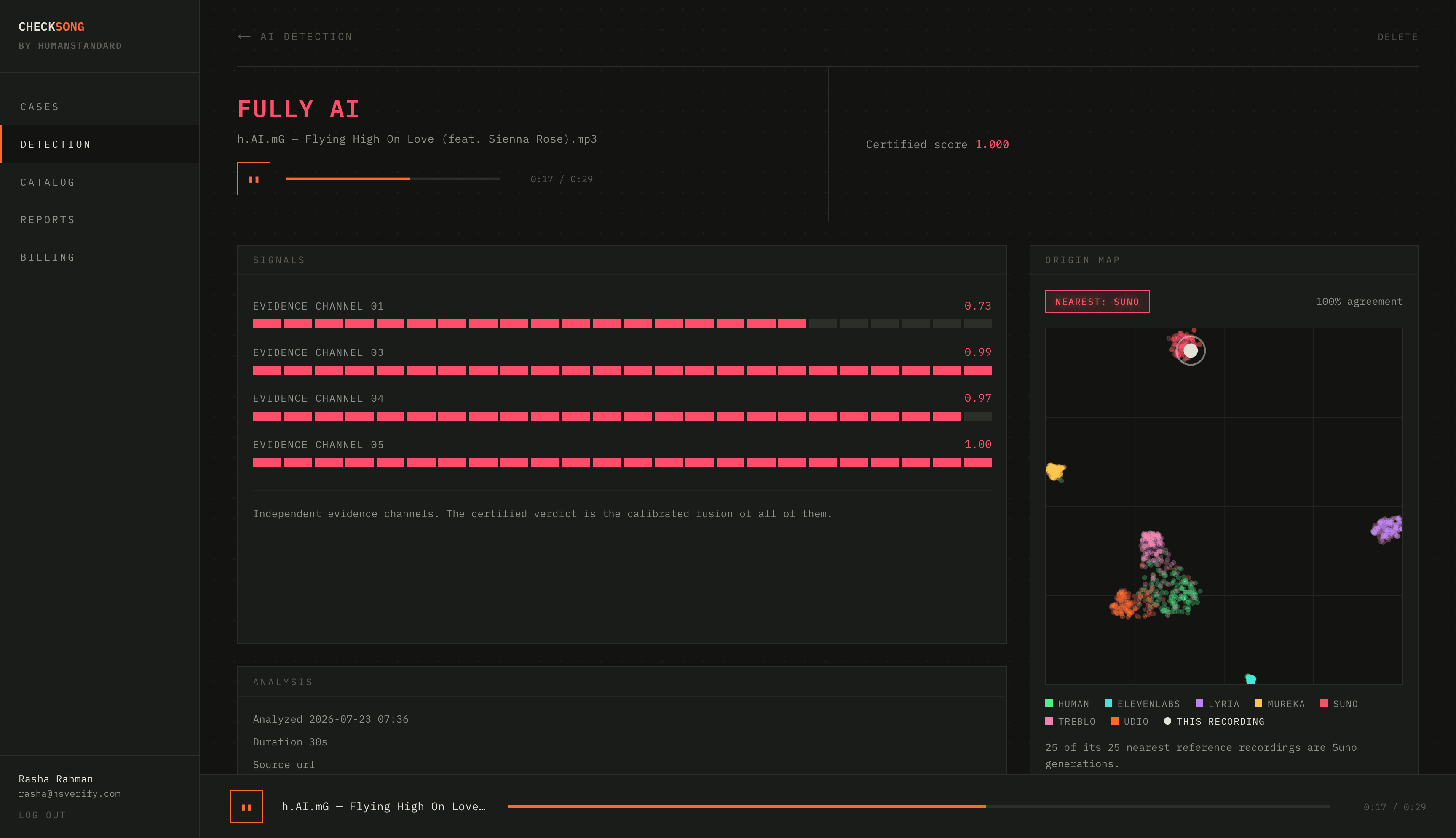This screenshot has width=1456, height=838.
Task: Open the Billing section
Action: pyautogui.click(x=48, y=257)
